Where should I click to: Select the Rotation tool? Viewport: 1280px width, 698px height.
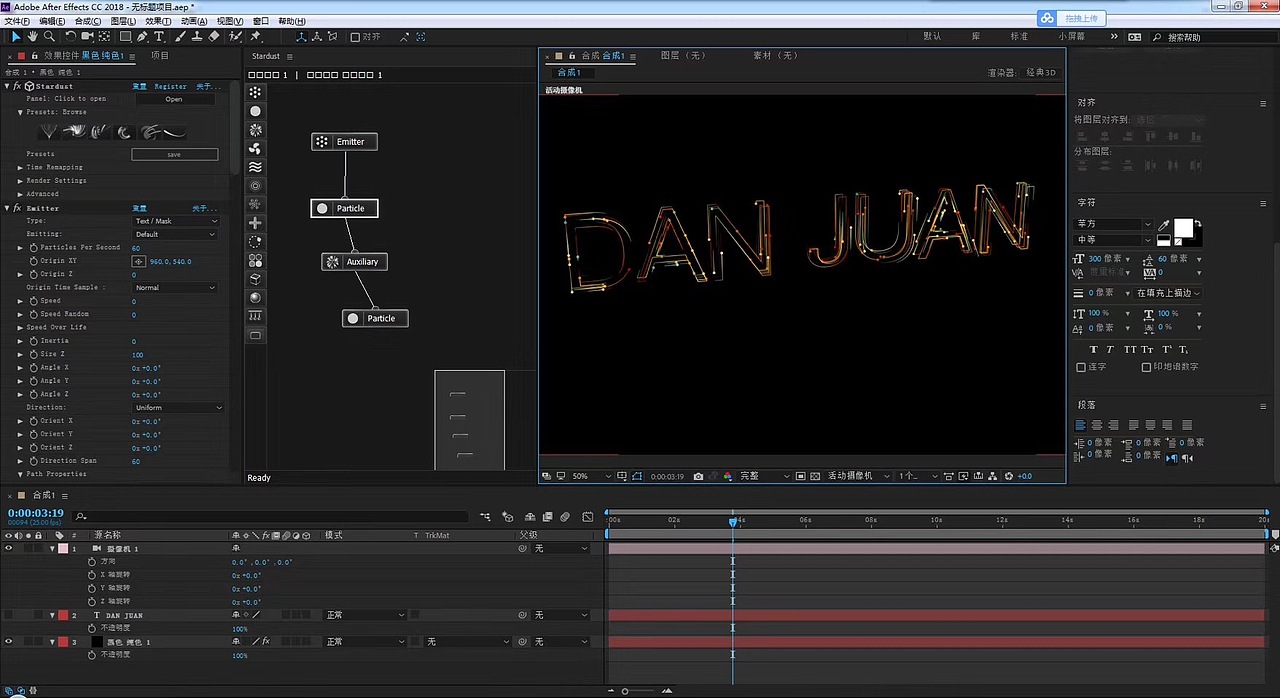click(70, 37)
